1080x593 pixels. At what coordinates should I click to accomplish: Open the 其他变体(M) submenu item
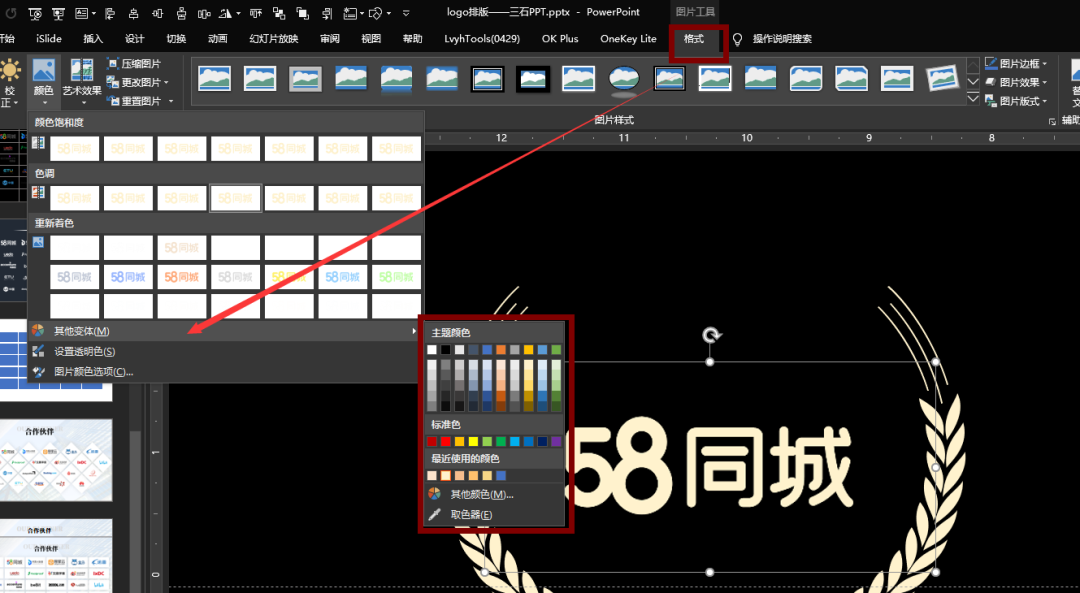tap(225, 331)
